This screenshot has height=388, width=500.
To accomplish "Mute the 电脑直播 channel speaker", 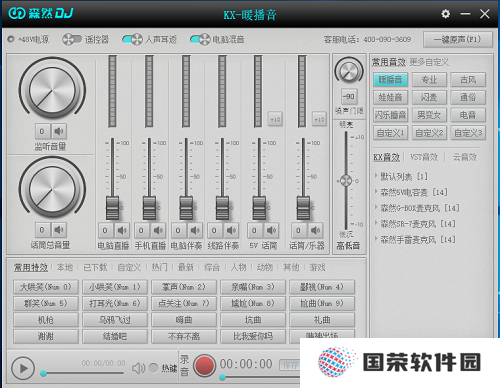I will 122,230.
